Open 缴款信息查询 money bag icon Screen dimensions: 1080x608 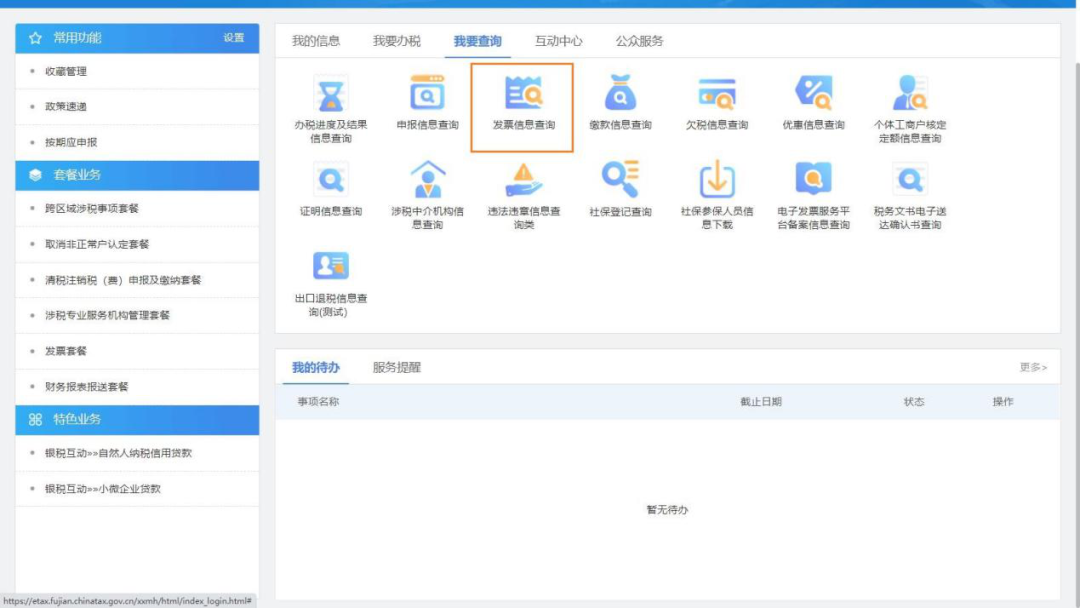pyautogui.click(x=620, y=93)
